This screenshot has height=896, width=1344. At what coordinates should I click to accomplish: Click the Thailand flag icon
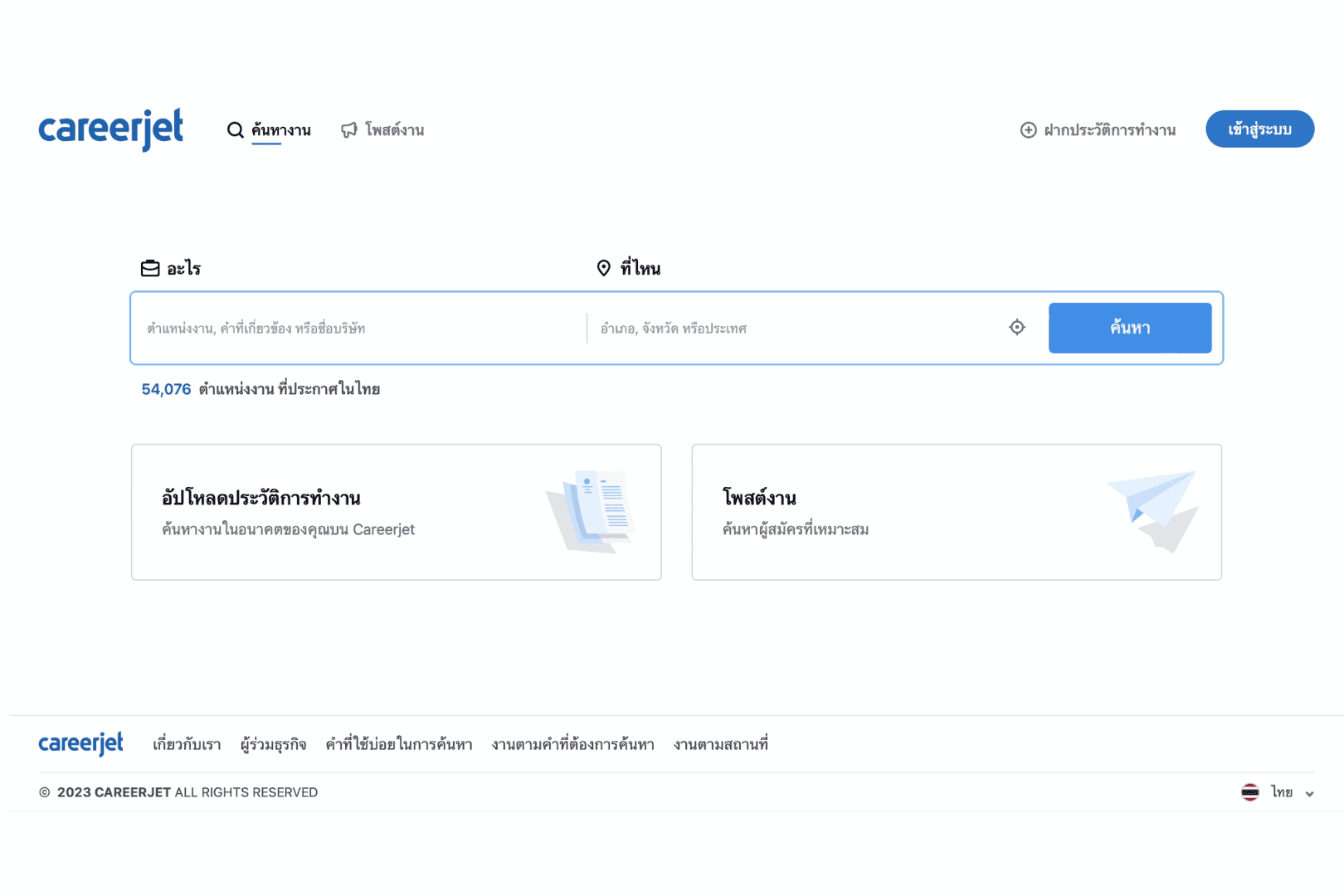(x=1250, y=792)
